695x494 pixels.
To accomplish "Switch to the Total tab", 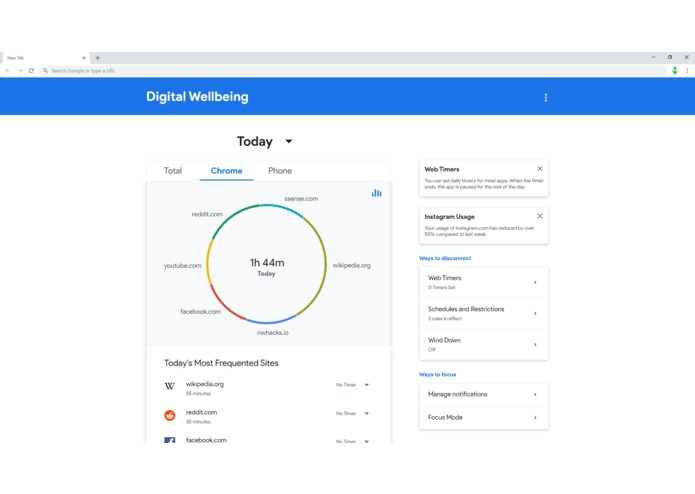I will 173,171.
